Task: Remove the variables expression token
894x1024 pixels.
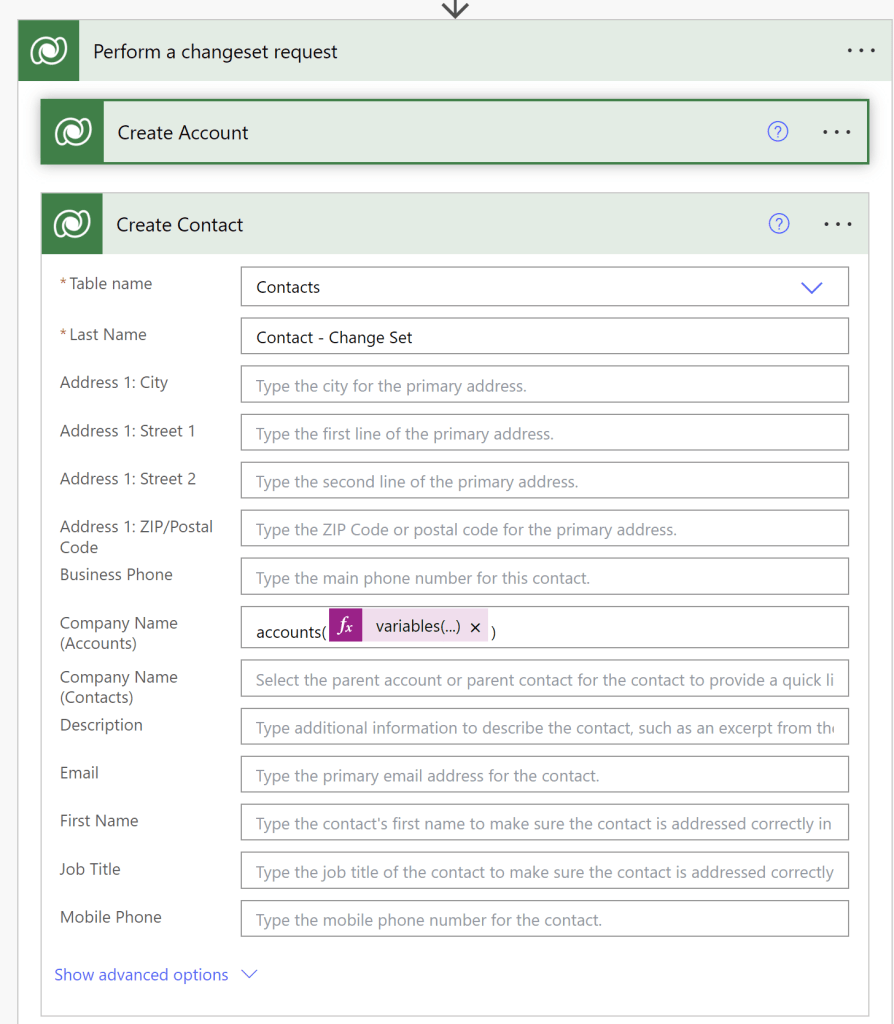Action: tap(475, 628)
